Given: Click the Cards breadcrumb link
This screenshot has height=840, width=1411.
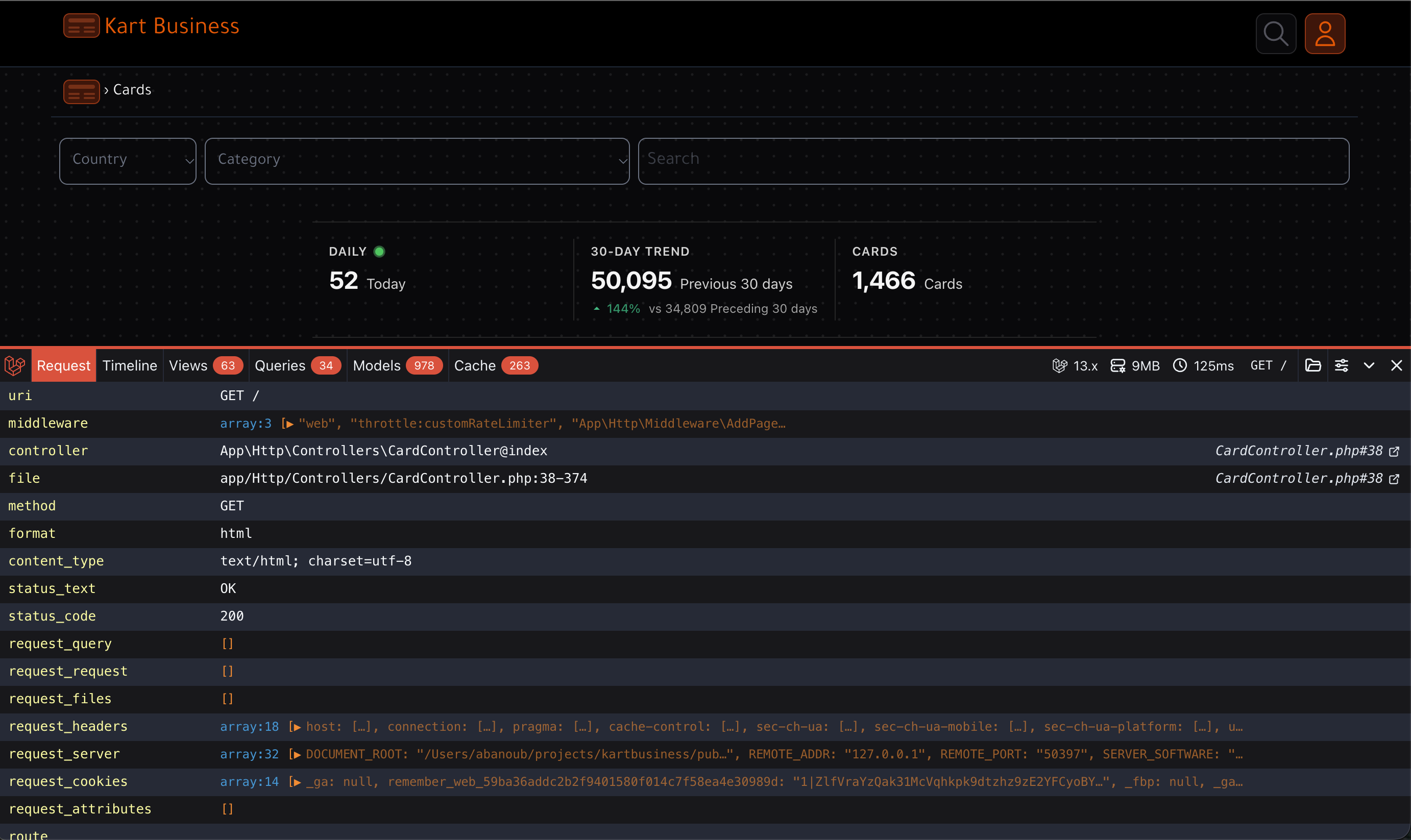Looking at the screenshot, I should tap(132, 89).
